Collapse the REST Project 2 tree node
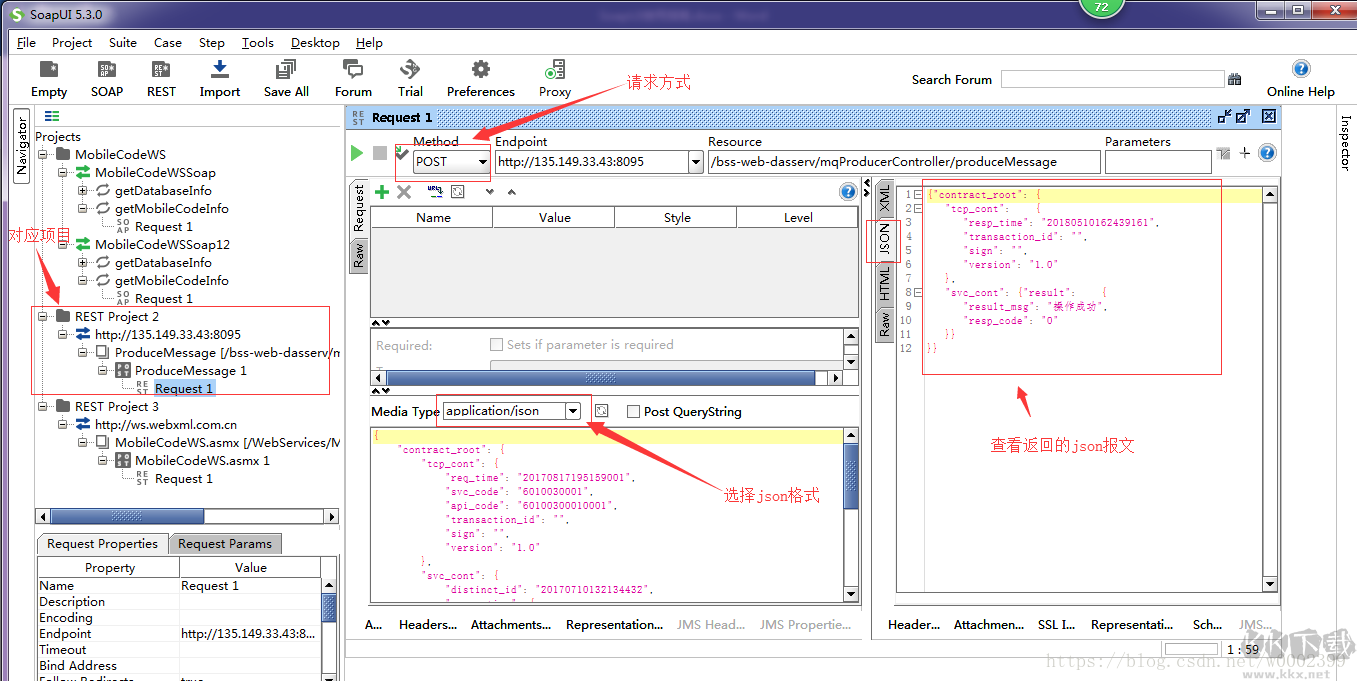 point(43,317)
